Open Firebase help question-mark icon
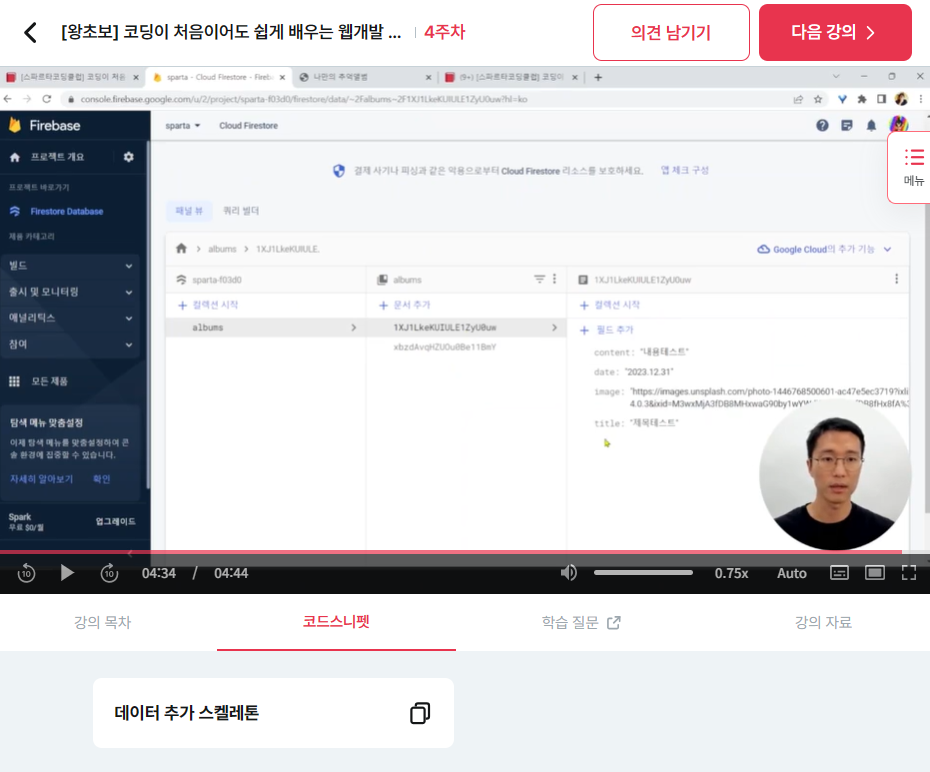The height and width of the screenshot is (772, 930). tap(822, 125)
